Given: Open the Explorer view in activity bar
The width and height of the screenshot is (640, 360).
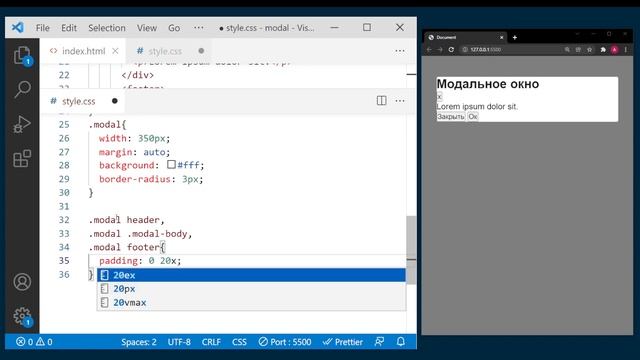Looking at the screenshot, I should (x=22, y=55).
